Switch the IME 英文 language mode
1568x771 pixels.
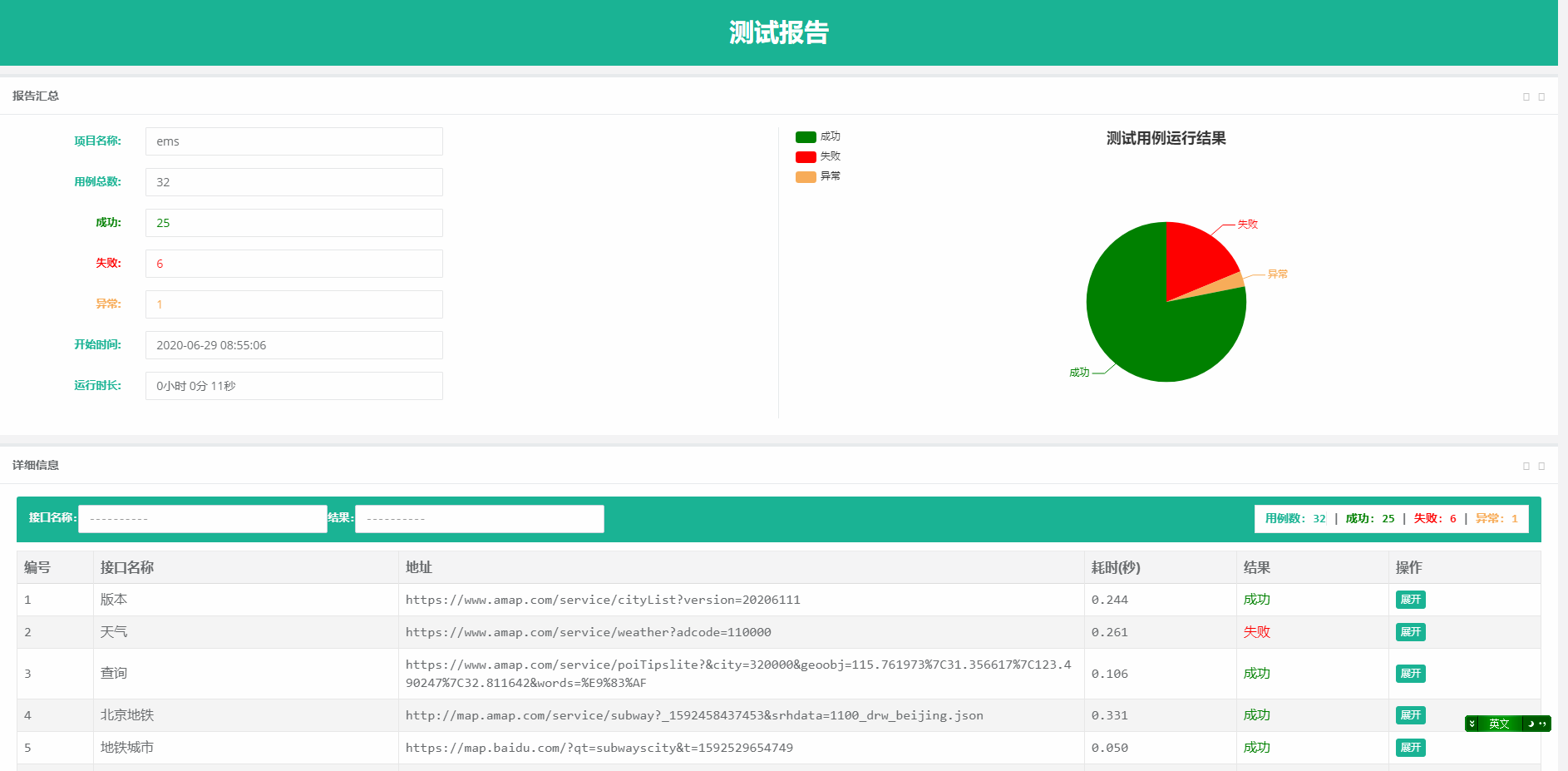point(1499,724)
